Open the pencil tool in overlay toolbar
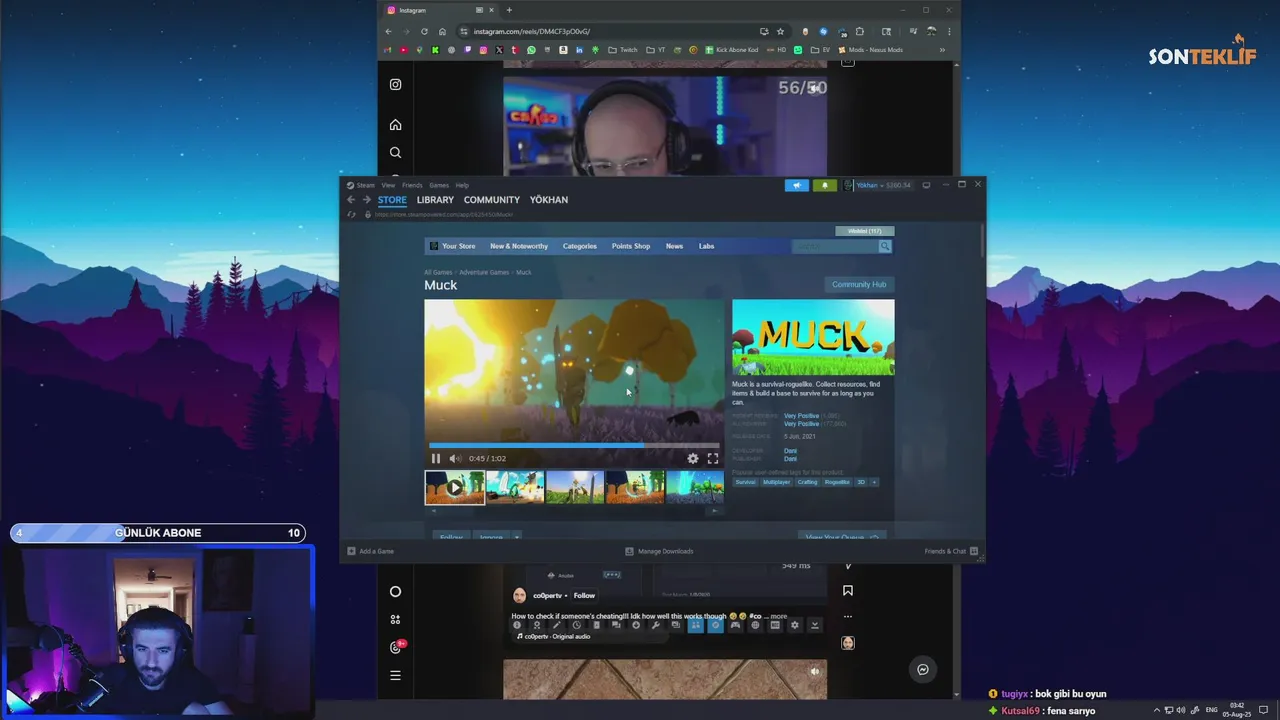This screenshot has height=720, width=1280. pyautogui.click(x=556, y=625)
